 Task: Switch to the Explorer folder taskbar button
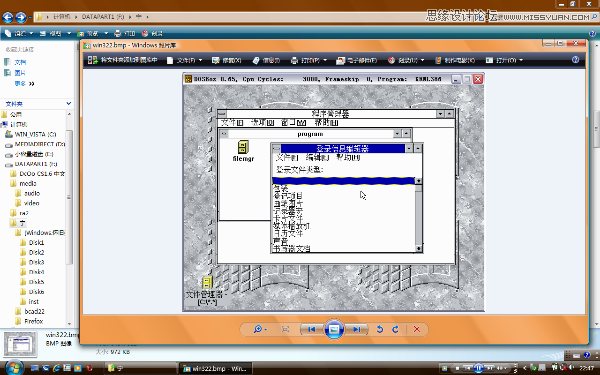point(141,368)
